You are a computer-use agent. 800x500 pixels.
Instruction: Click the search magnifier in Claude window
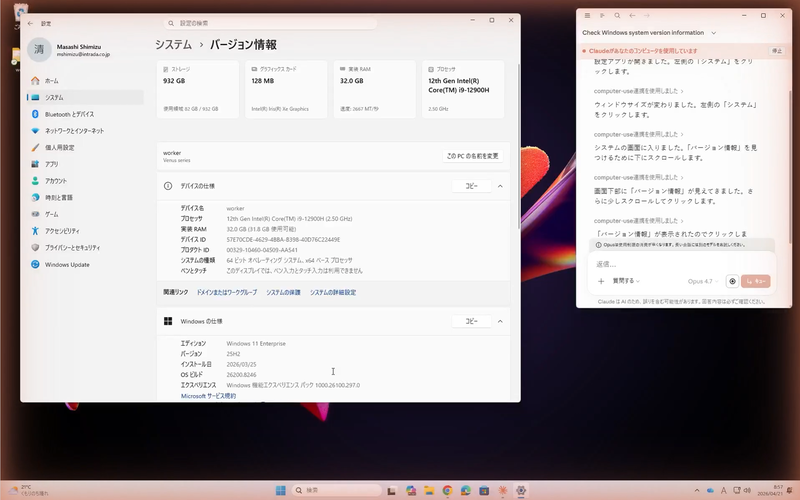tap(617, 16)
